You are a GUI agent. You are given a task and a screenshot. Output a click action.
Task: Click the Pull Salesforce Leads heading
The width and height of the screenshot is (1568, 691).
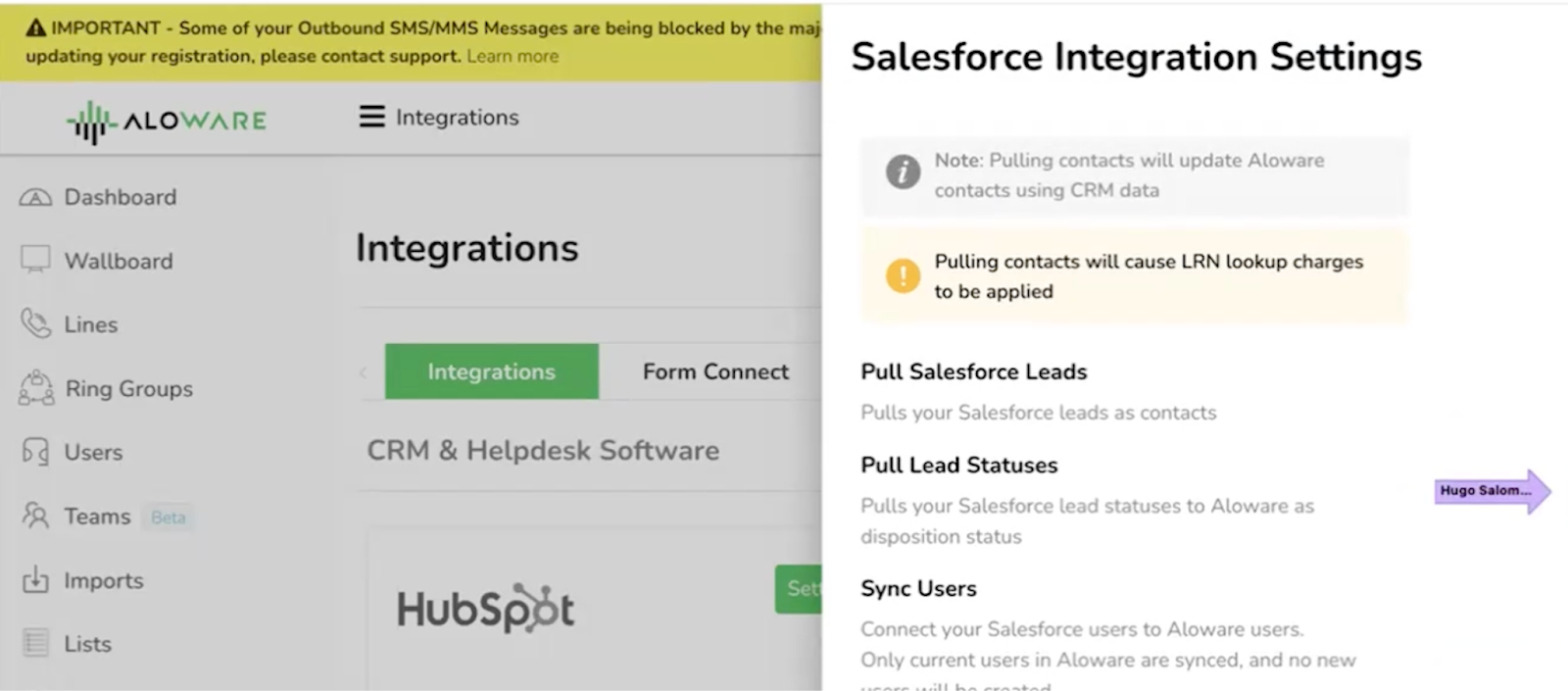click(974, 371)
